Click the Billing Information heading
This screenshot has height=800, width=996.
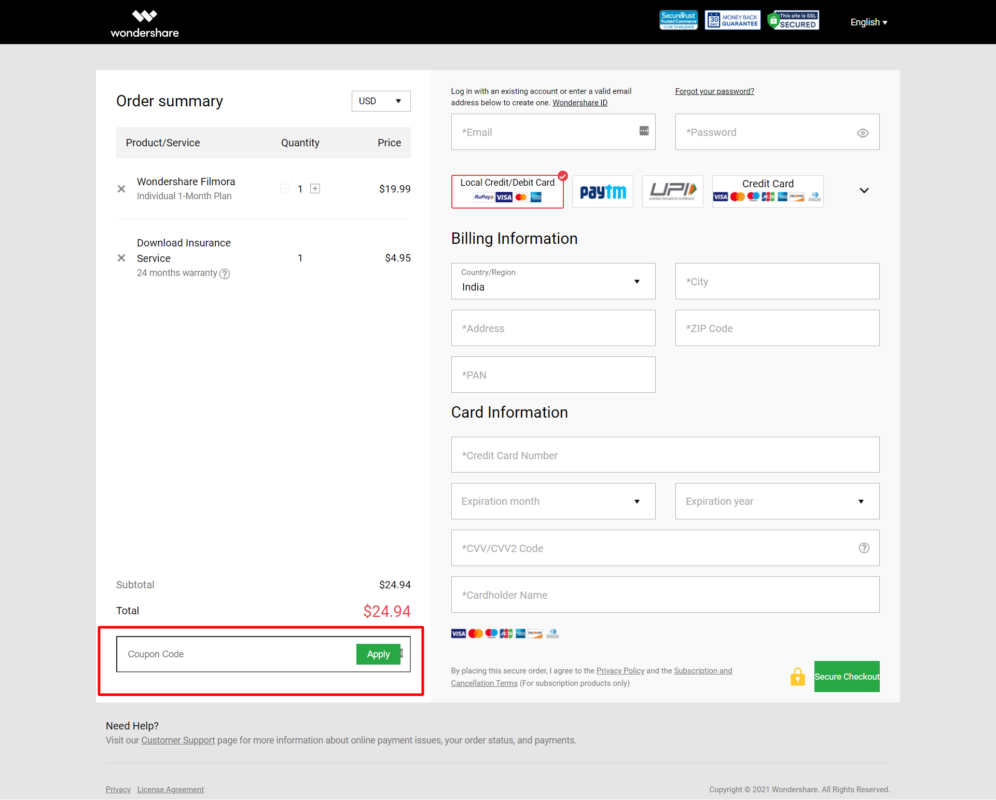click(515, 238)
